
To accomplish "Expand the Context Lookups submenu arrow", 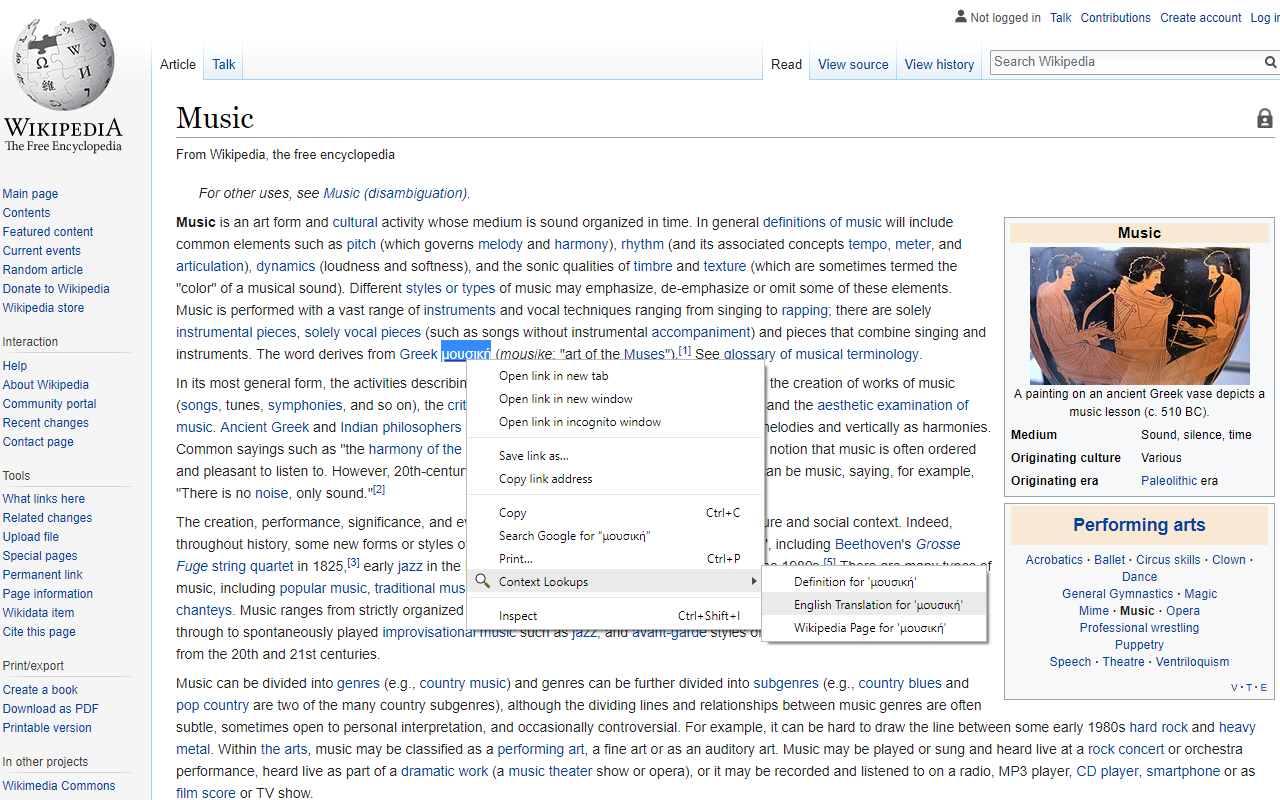I will (755, 581).
